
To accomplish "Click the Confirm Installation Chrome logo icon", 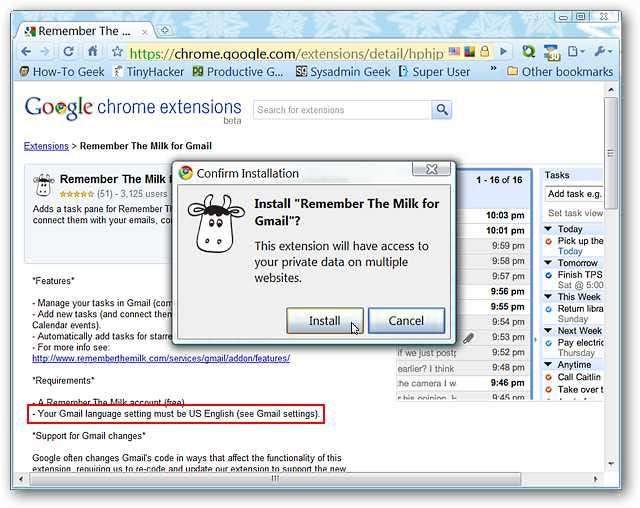I will [186, 173].
